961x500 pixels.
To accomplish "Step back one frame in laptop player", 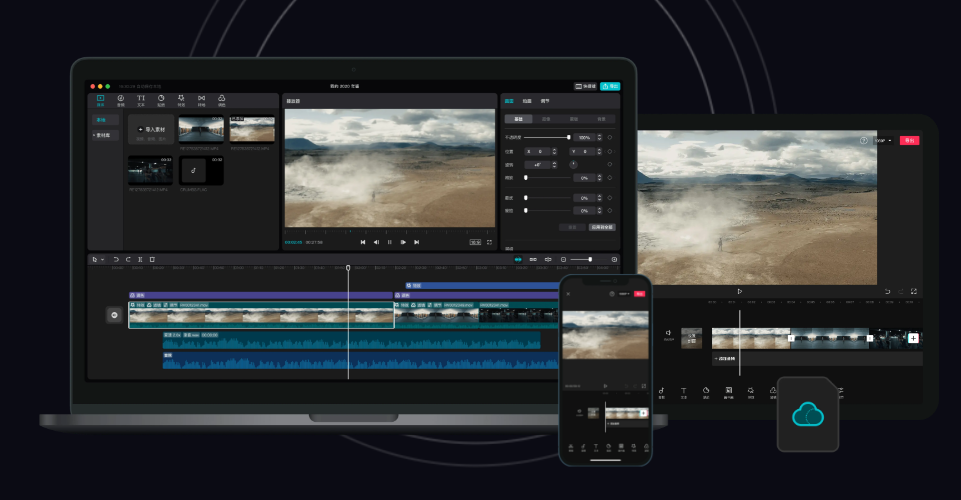I will [376, 243].
